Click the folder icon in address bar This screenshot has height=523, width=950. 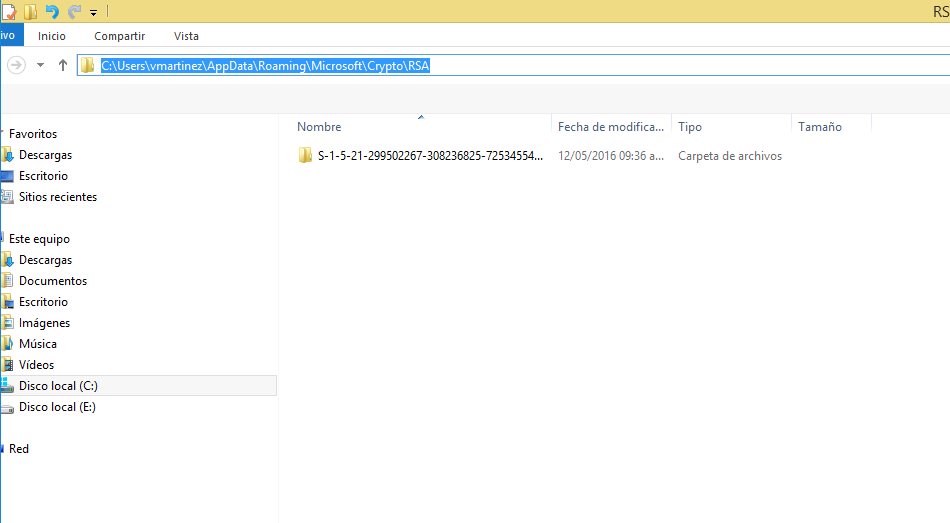click(87, 65)
